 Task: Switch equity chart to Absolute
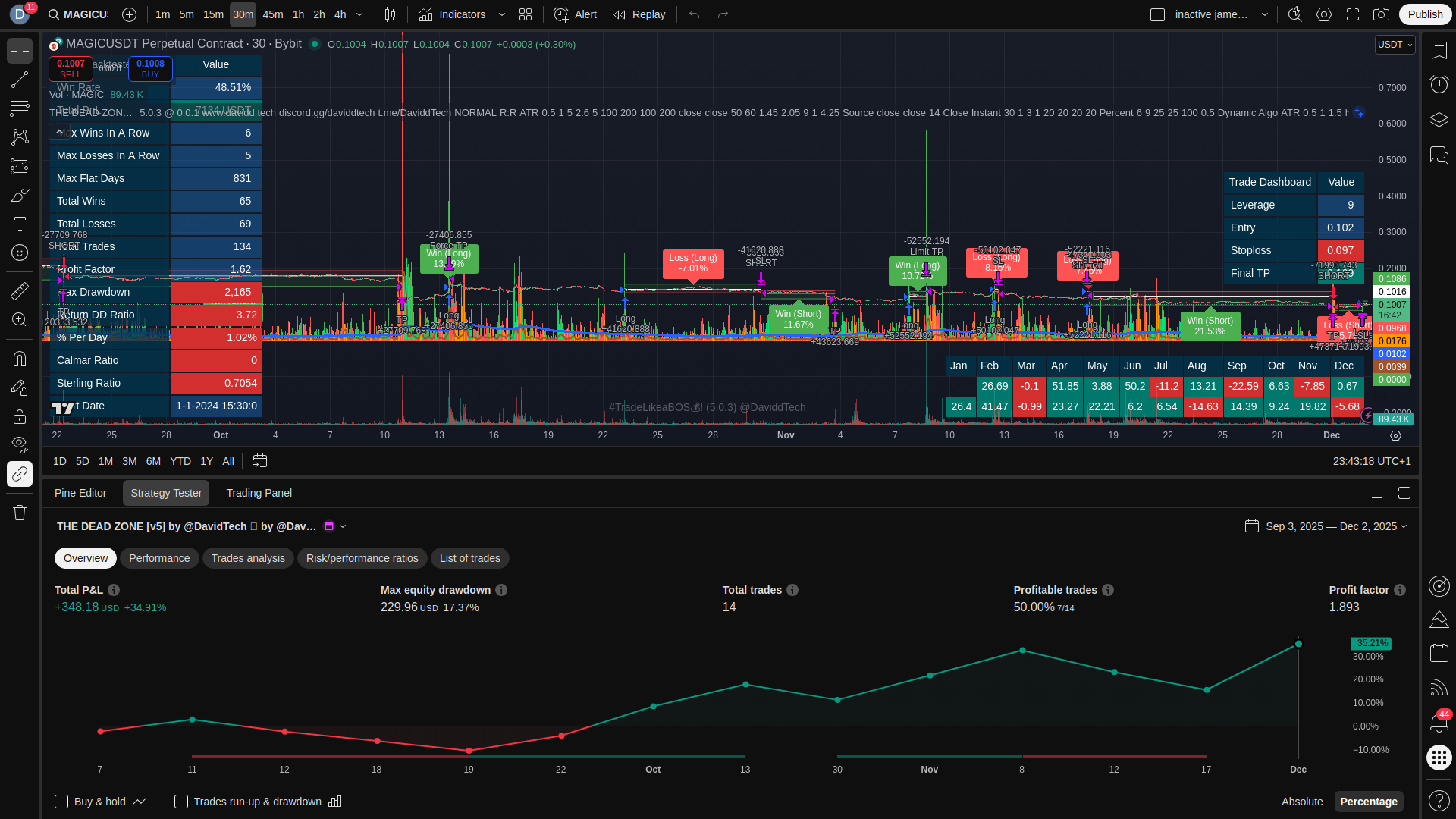(1302, 802)
